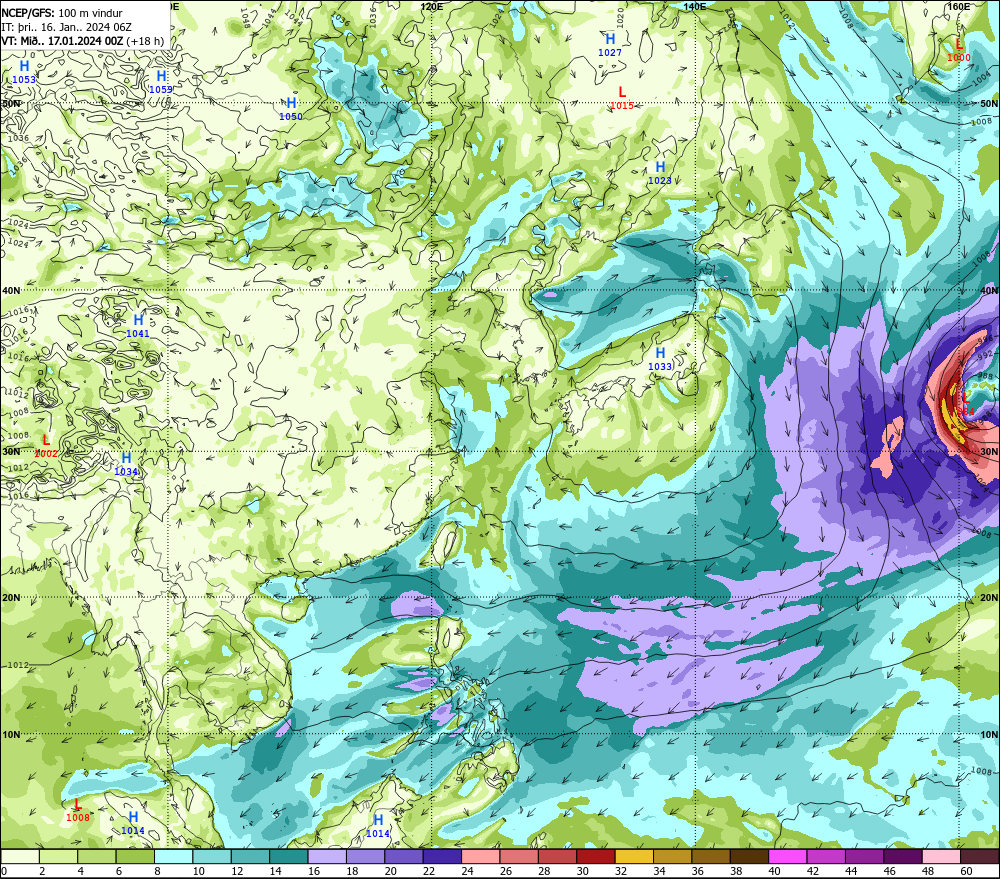Click the (+18 h) forecast offset text
The image size is (1000, 879).
tap(145, 41)
